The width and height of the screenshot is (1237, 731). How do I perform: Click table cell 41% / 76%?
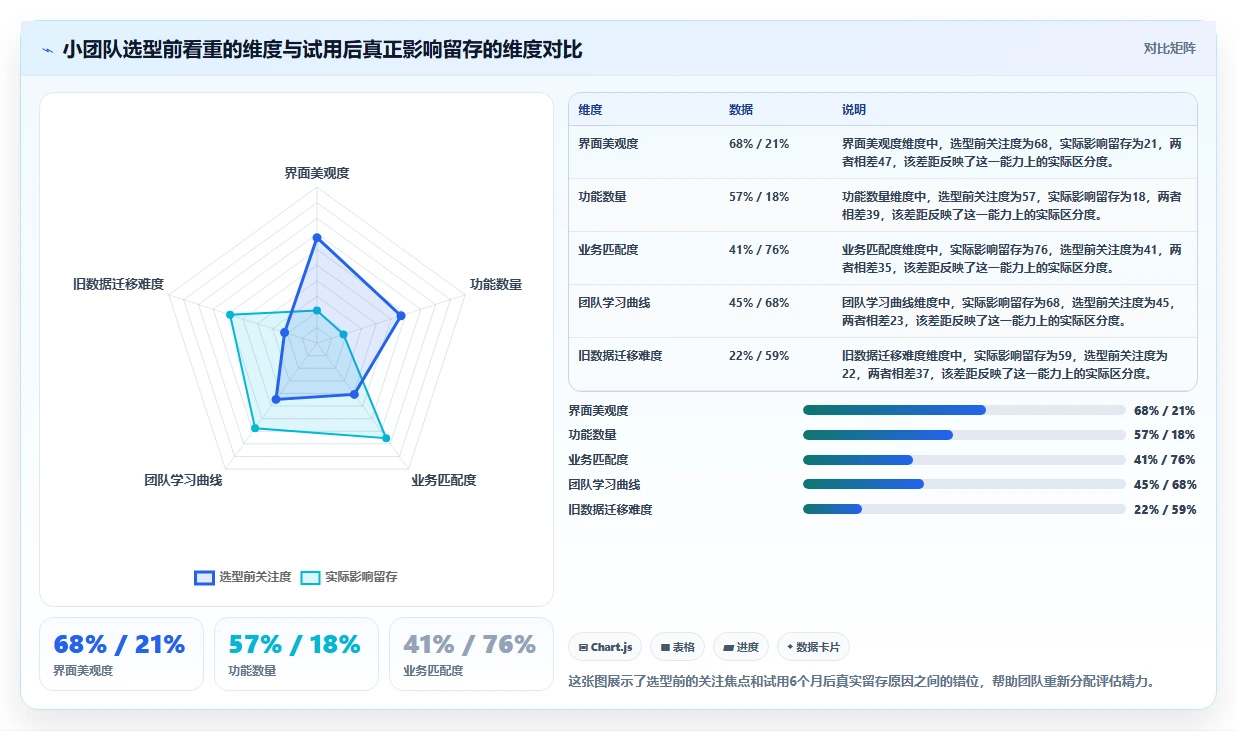(759, 250)
